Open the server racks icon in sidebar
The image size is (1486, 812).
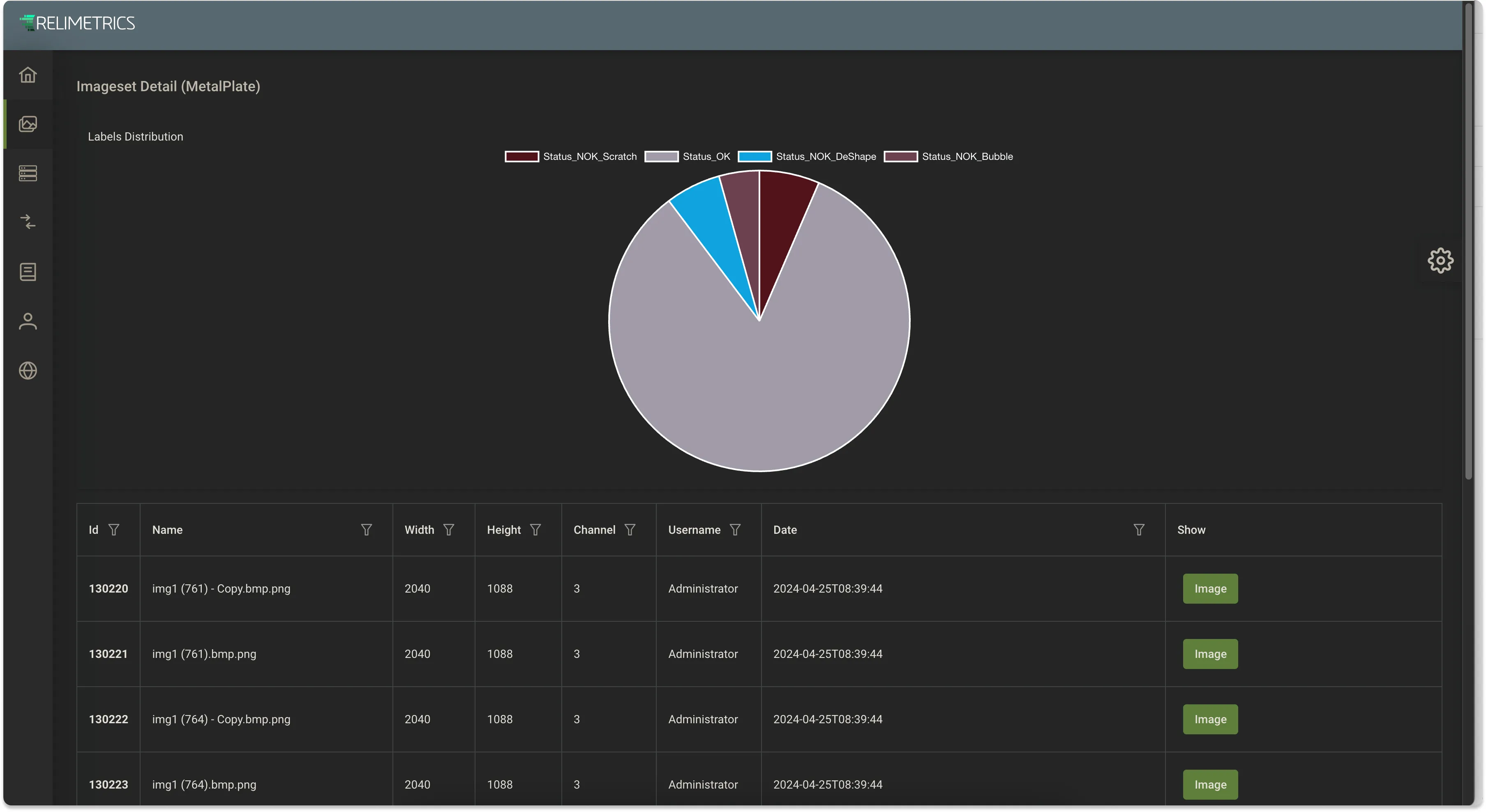[28, 173]
